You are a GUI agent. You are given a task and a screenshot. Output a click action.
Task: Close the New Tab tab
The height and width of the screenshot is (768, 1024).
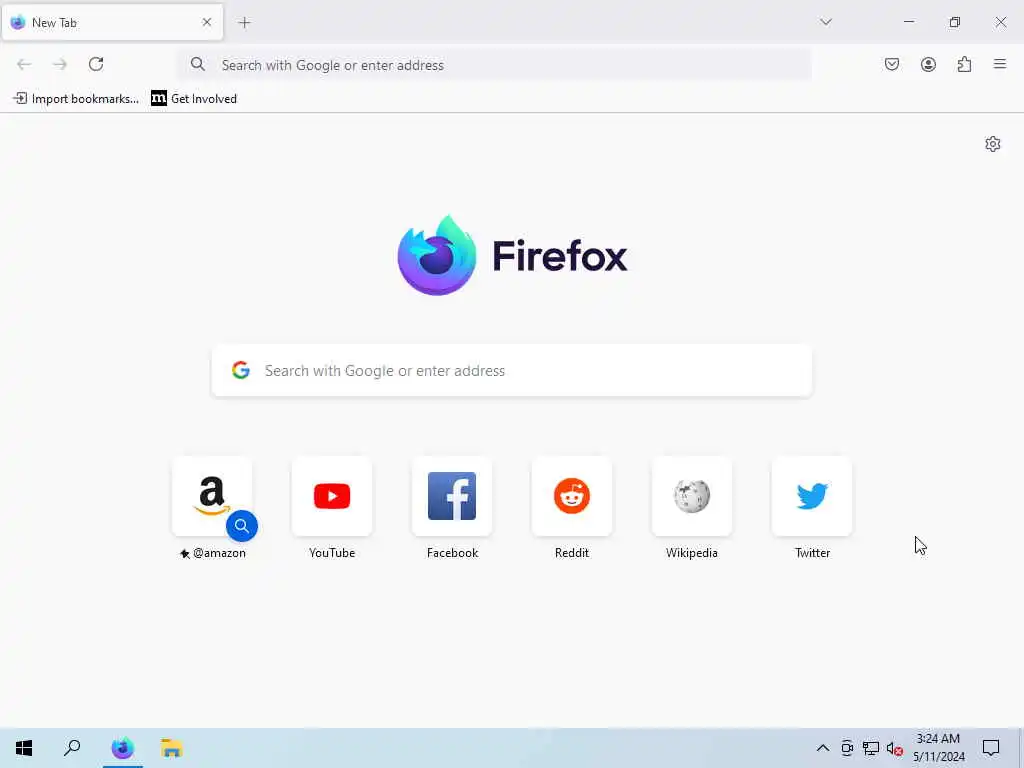[x=206, y=22]
